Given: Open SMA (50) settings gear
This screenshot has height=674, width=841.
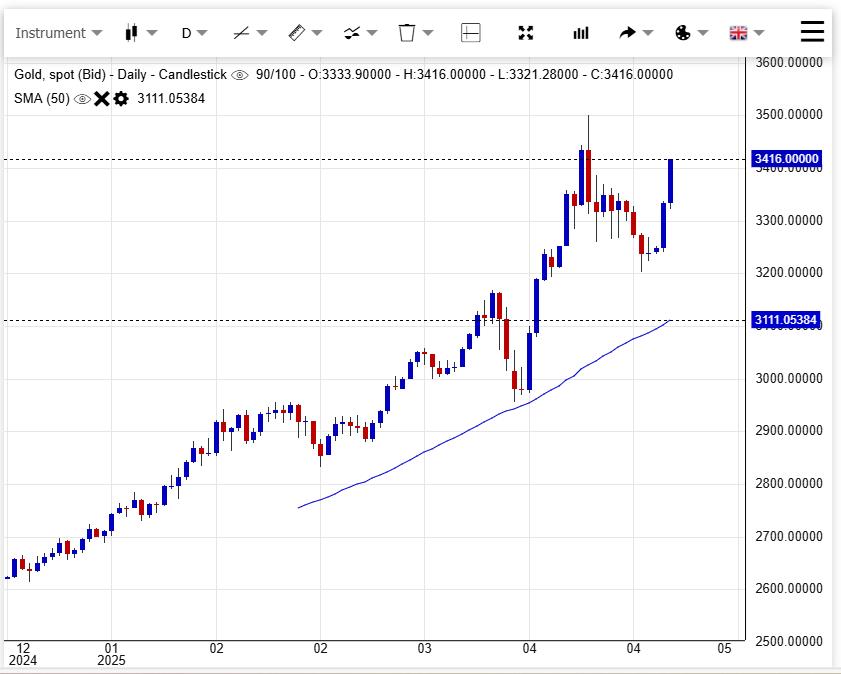Looking at the screenshot, I should click(121, 98).
